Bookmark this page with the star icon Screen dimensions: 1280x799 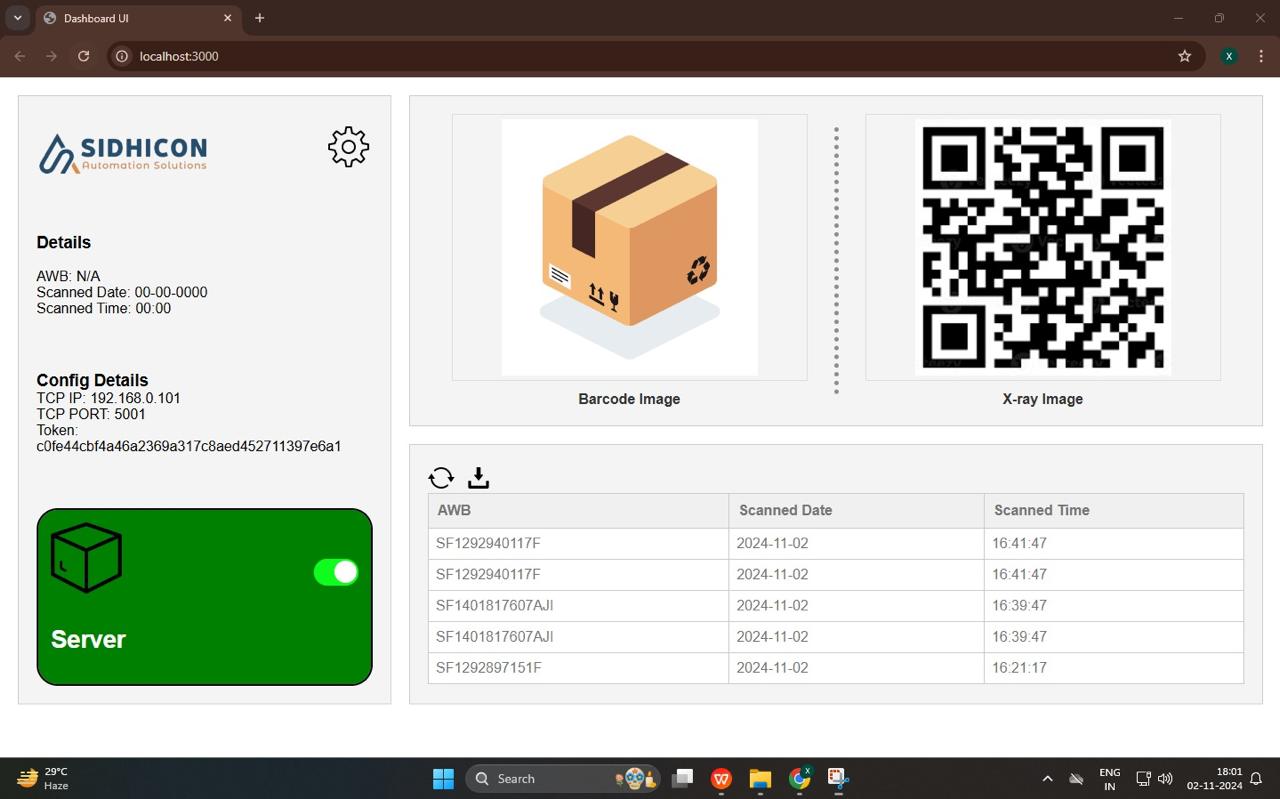coord(1185,56)
